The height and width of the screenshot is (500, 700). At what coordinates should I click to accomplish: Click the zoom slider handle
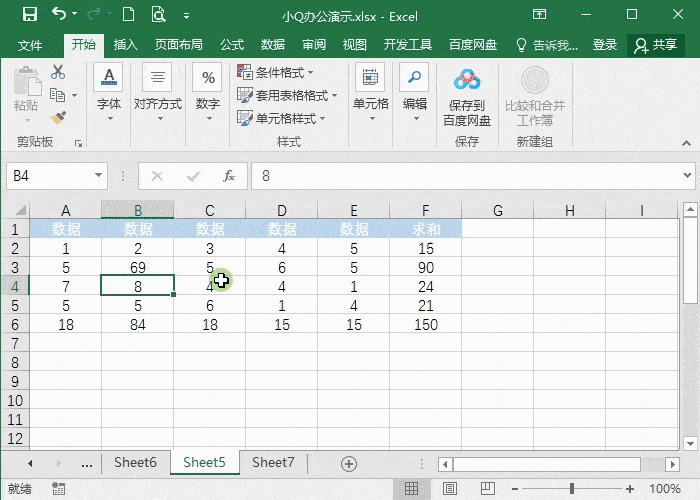point(572,489)
